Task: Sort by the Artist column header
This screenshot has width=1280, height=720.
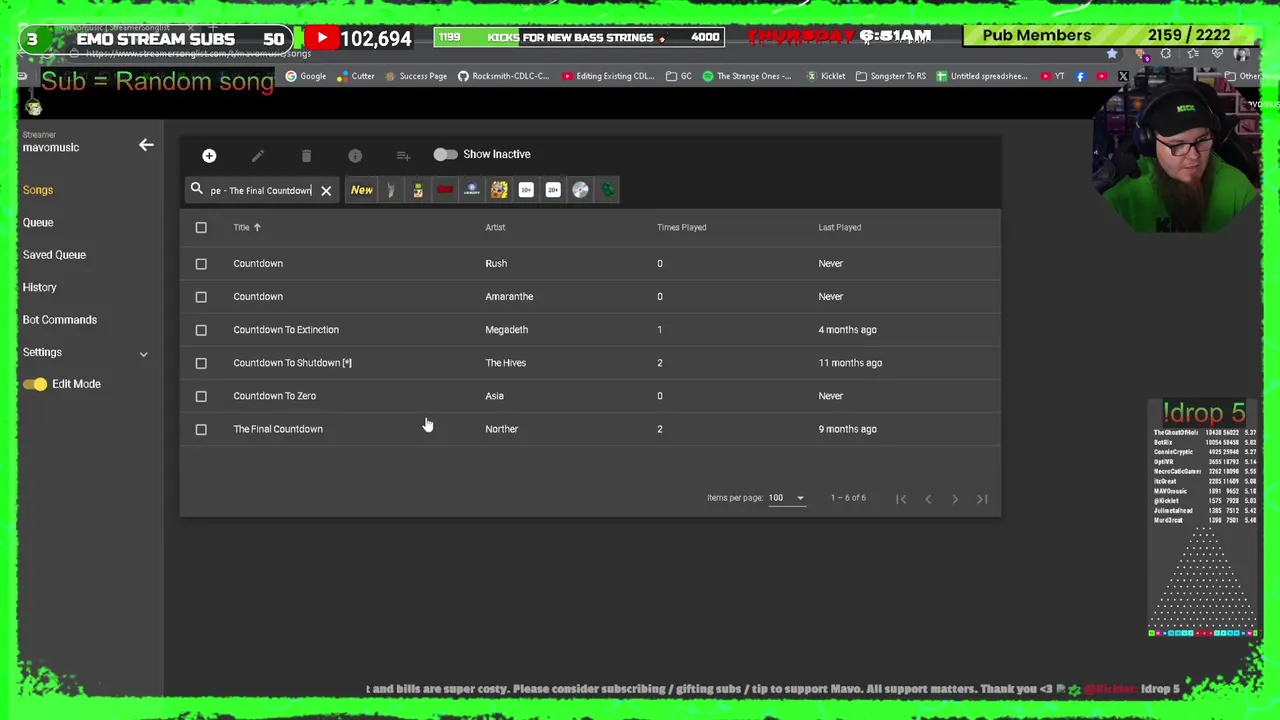Action: pos(495,227)
